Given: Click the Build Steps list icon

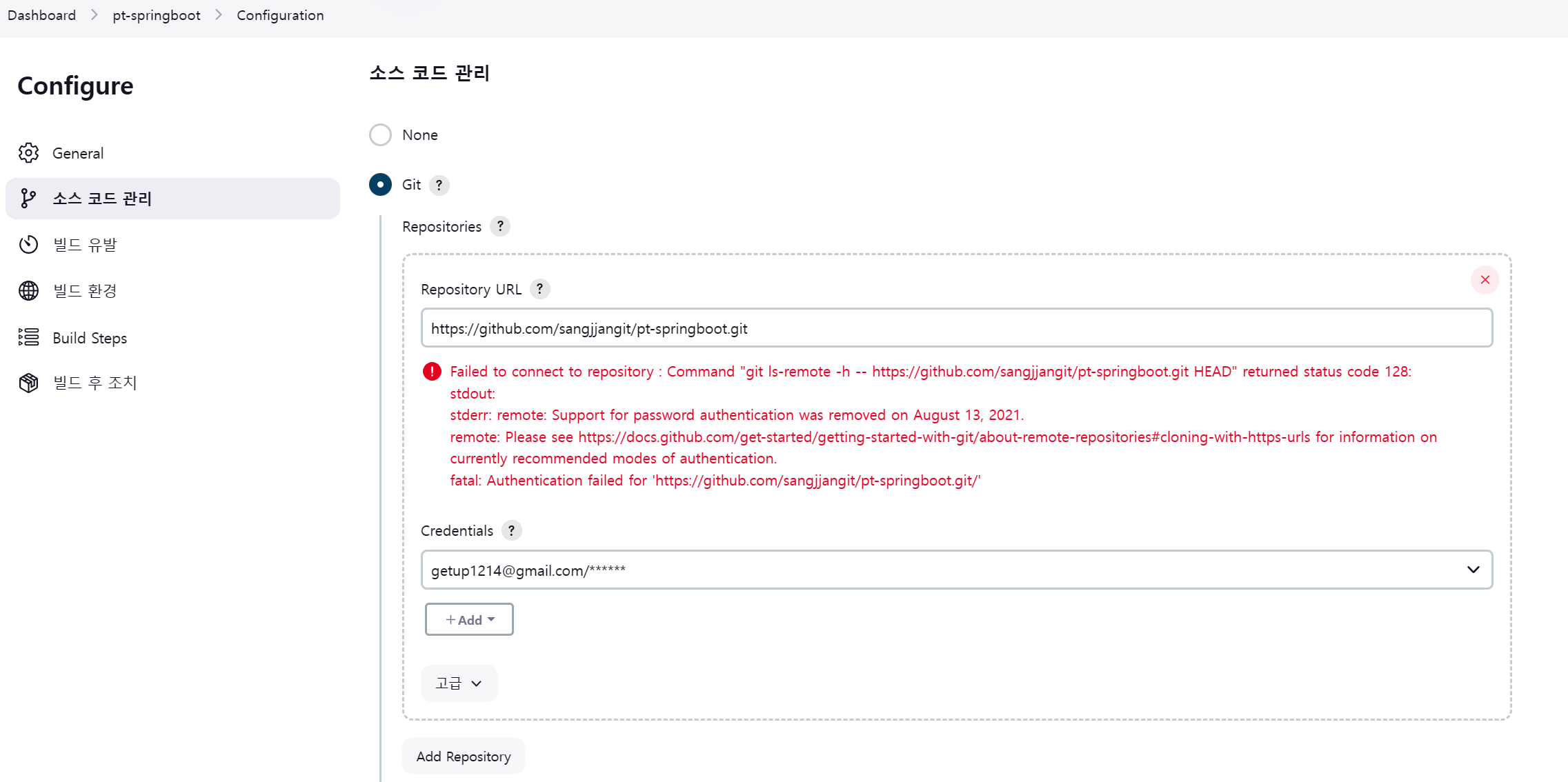Looking at the screenshot, I should (x=28, y=337).
